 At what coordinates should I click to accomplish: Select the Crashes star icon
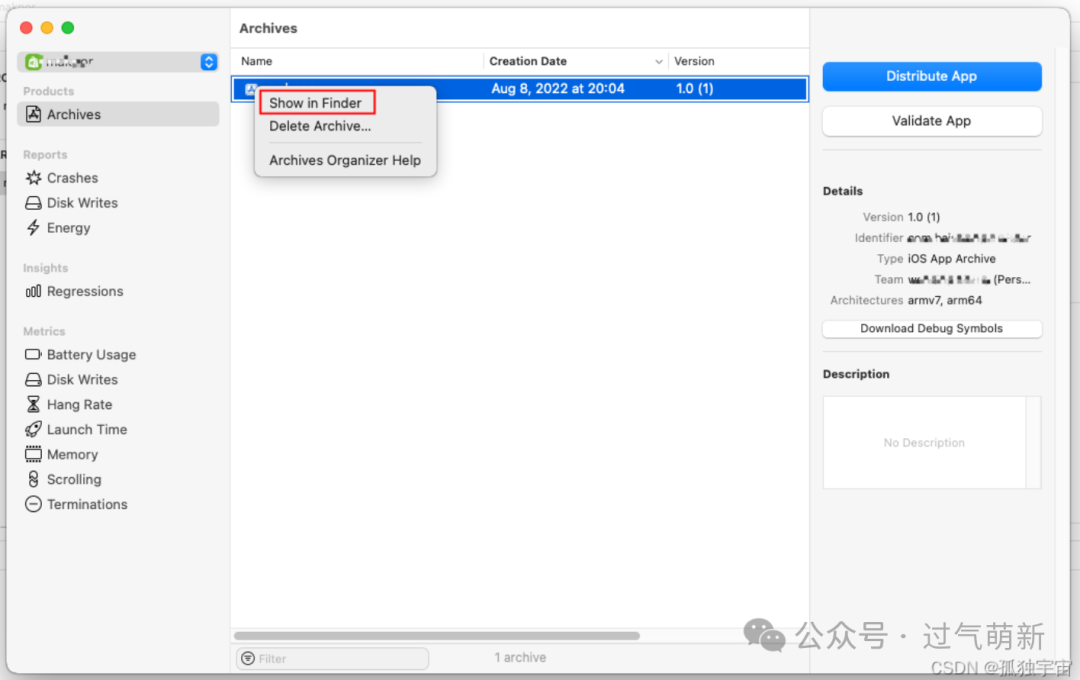pos(33,178)
